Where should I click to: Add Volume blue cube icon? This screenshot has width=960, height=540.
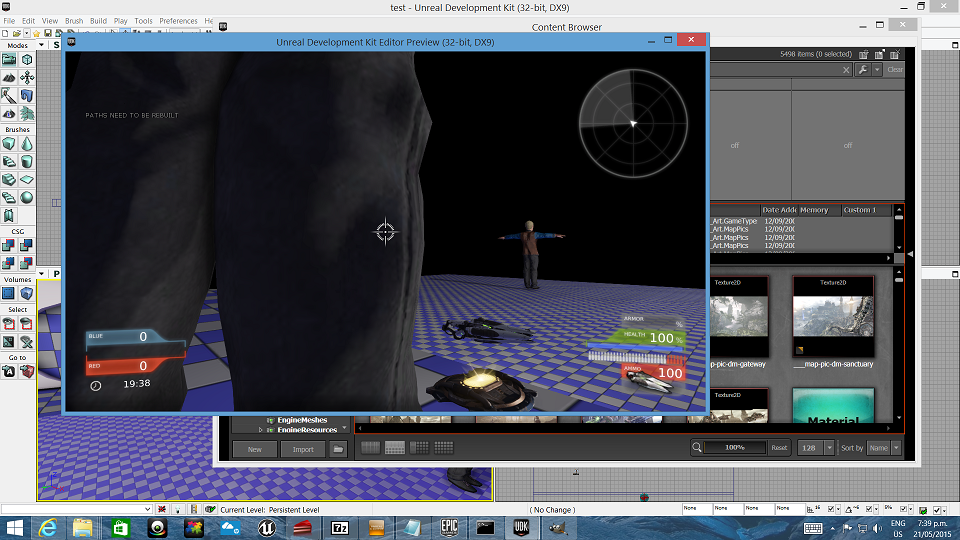coord(27,293)
